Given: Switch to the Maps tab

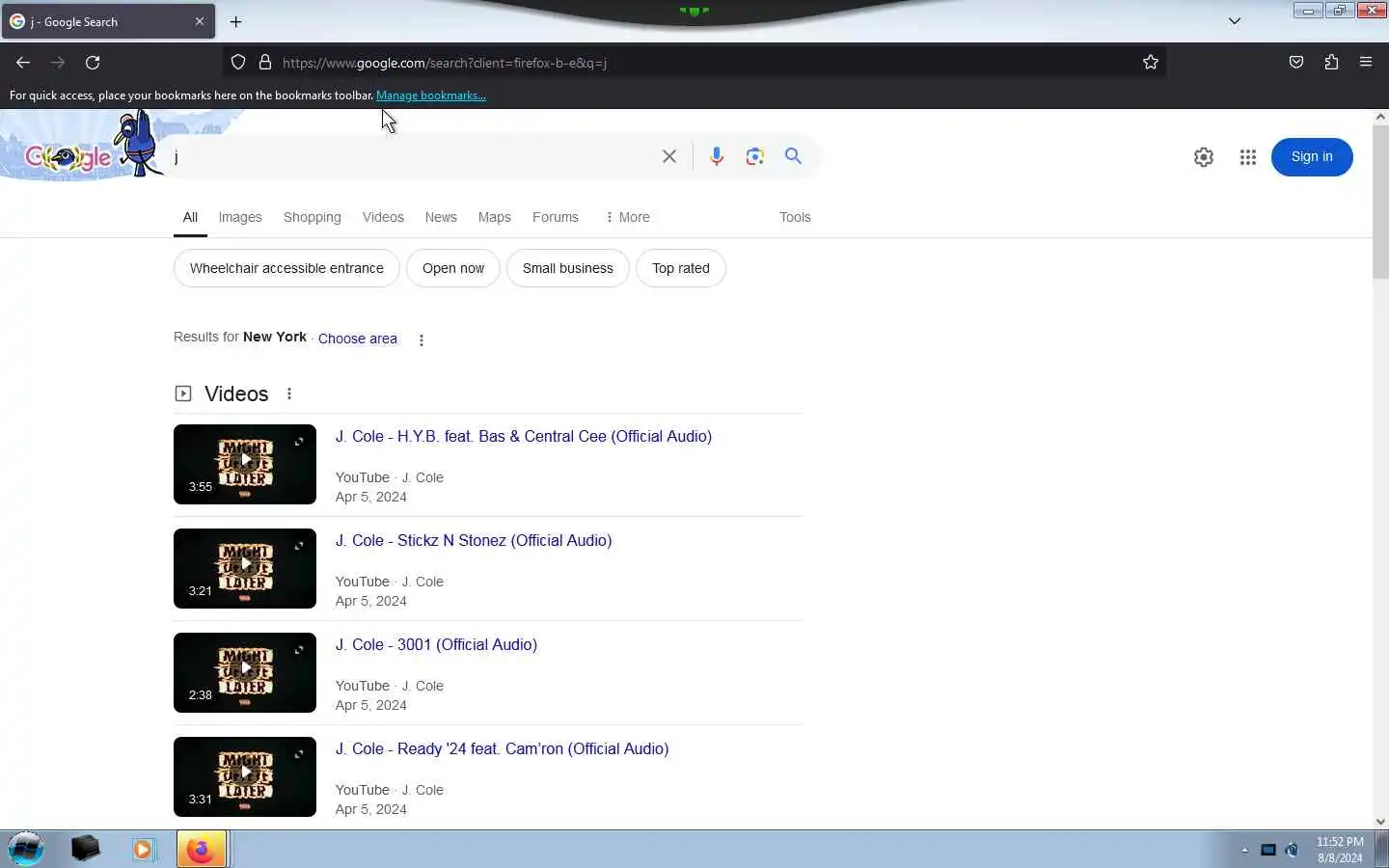Looking at the screenshot, I should pyautogui.click(x=495, y=217).
